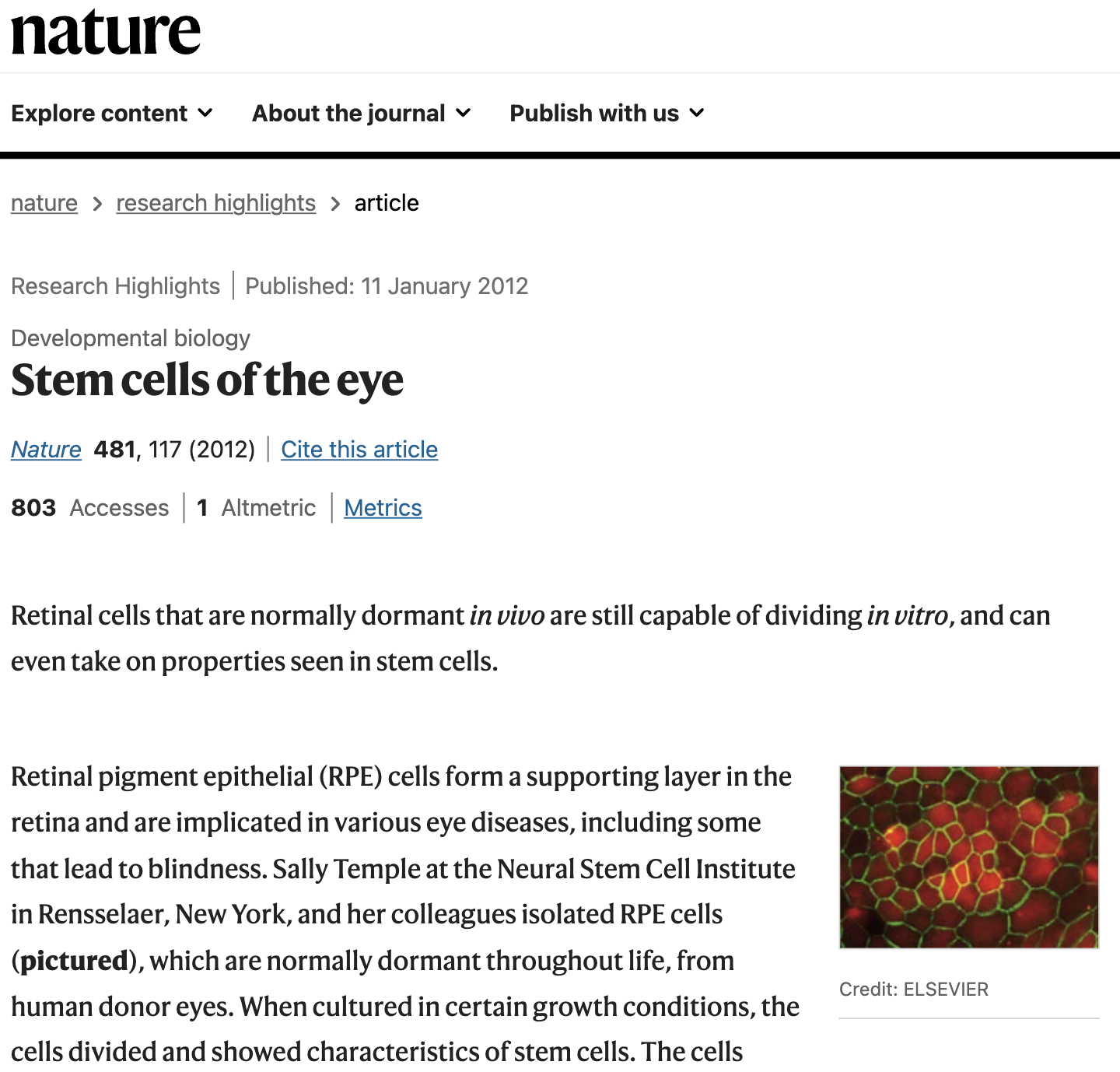Image resolution: width=1120 pixels, height=1072 pixels.
Task: Open the About the journal dropdown
Action: click(x=362, y=114)
